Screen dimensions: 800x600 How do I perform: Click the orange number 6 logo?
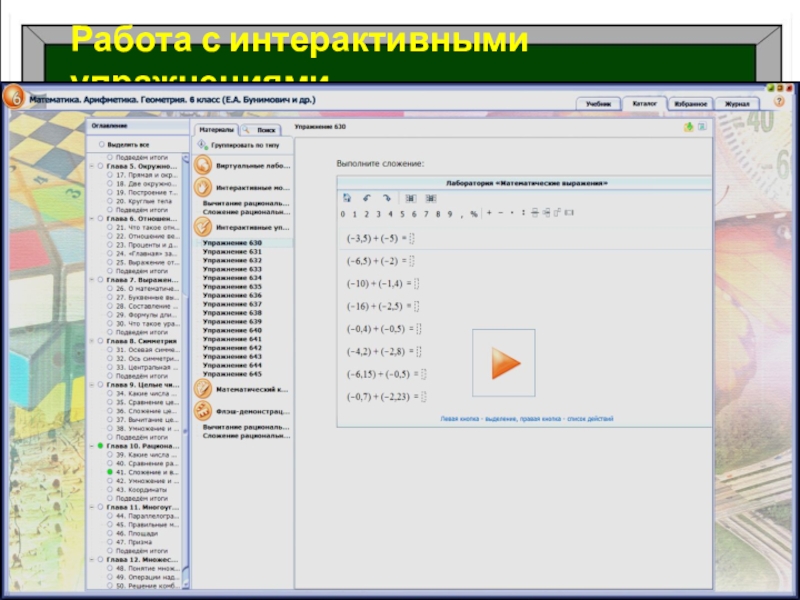[x=14, y=97]
